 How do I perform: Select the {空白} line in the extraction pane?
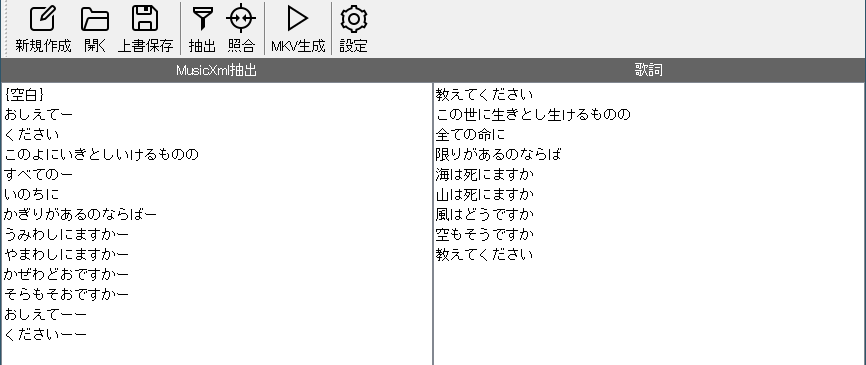(x=24, y=95)
